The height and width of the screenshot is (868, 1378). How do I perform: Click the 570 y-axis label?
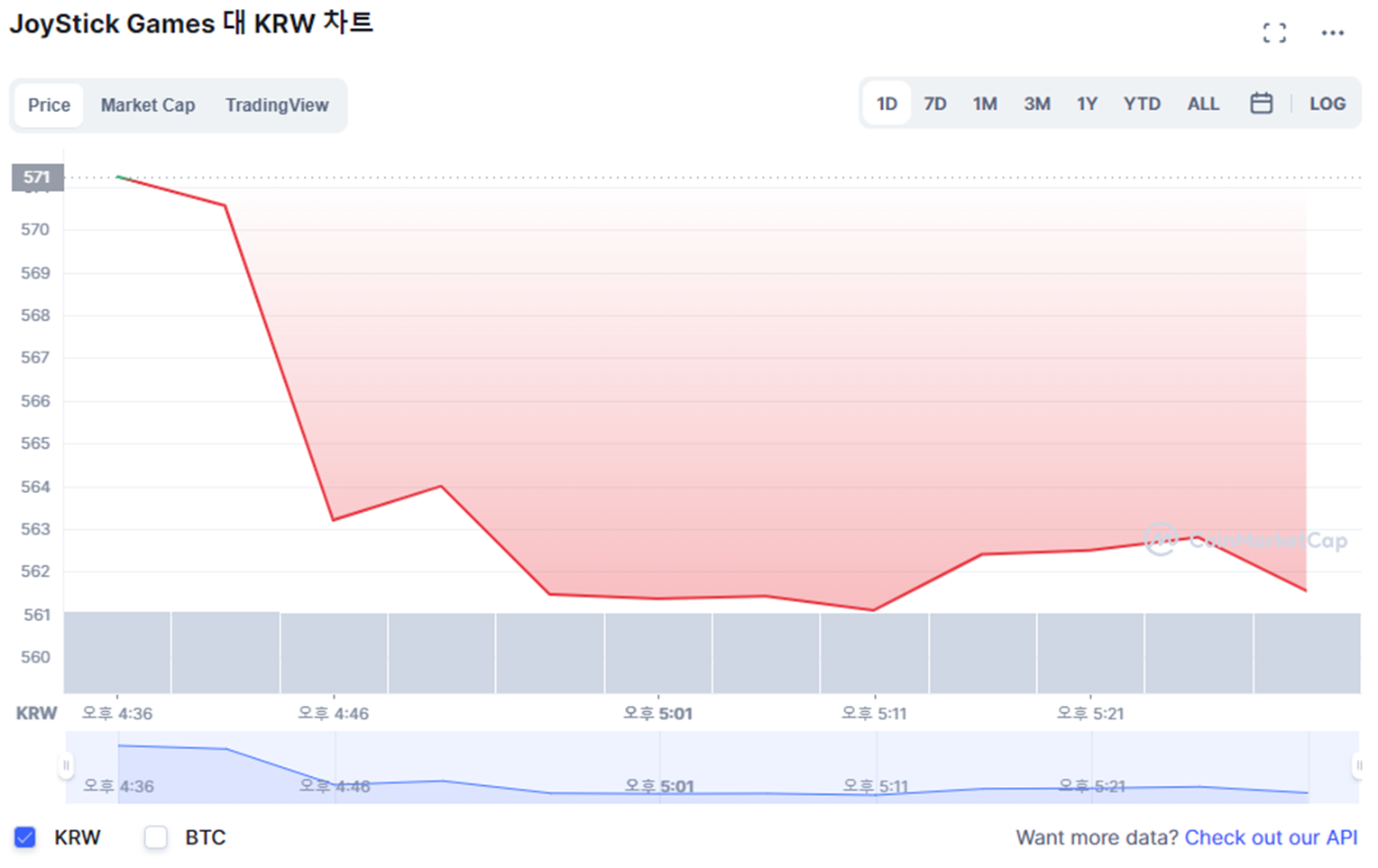pos(35,230)
